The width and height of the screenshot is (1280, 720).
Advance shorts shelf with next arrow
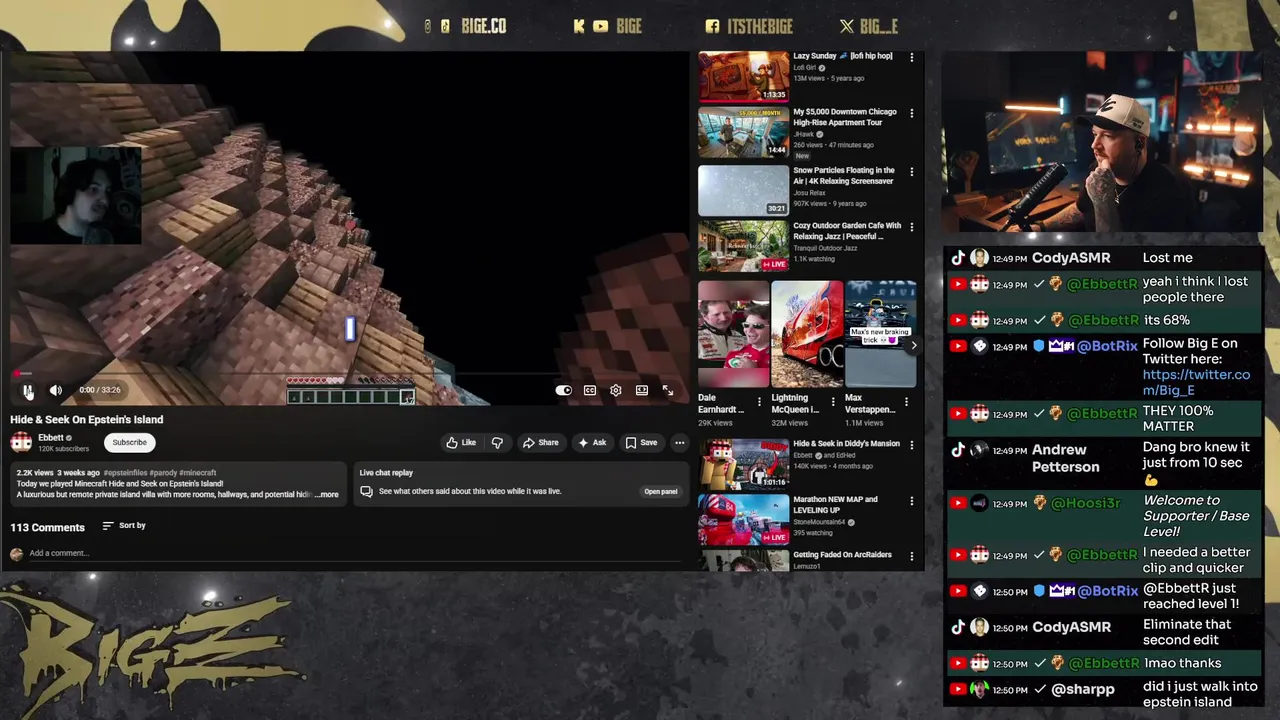click(x=912, y=346)
